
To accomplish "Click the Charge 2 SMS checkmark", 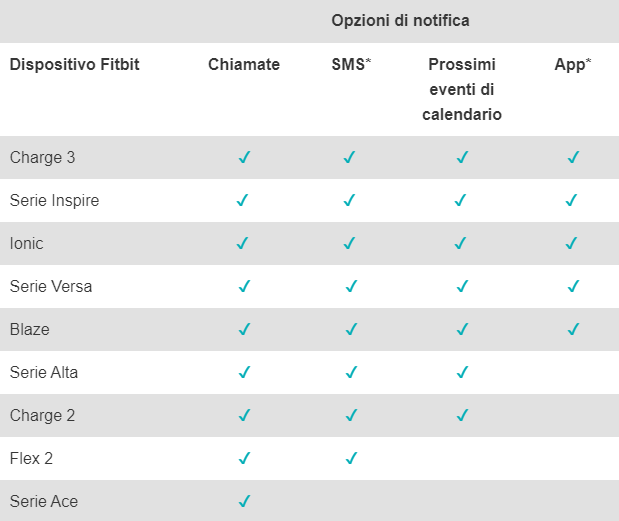I will pos(351,415).
